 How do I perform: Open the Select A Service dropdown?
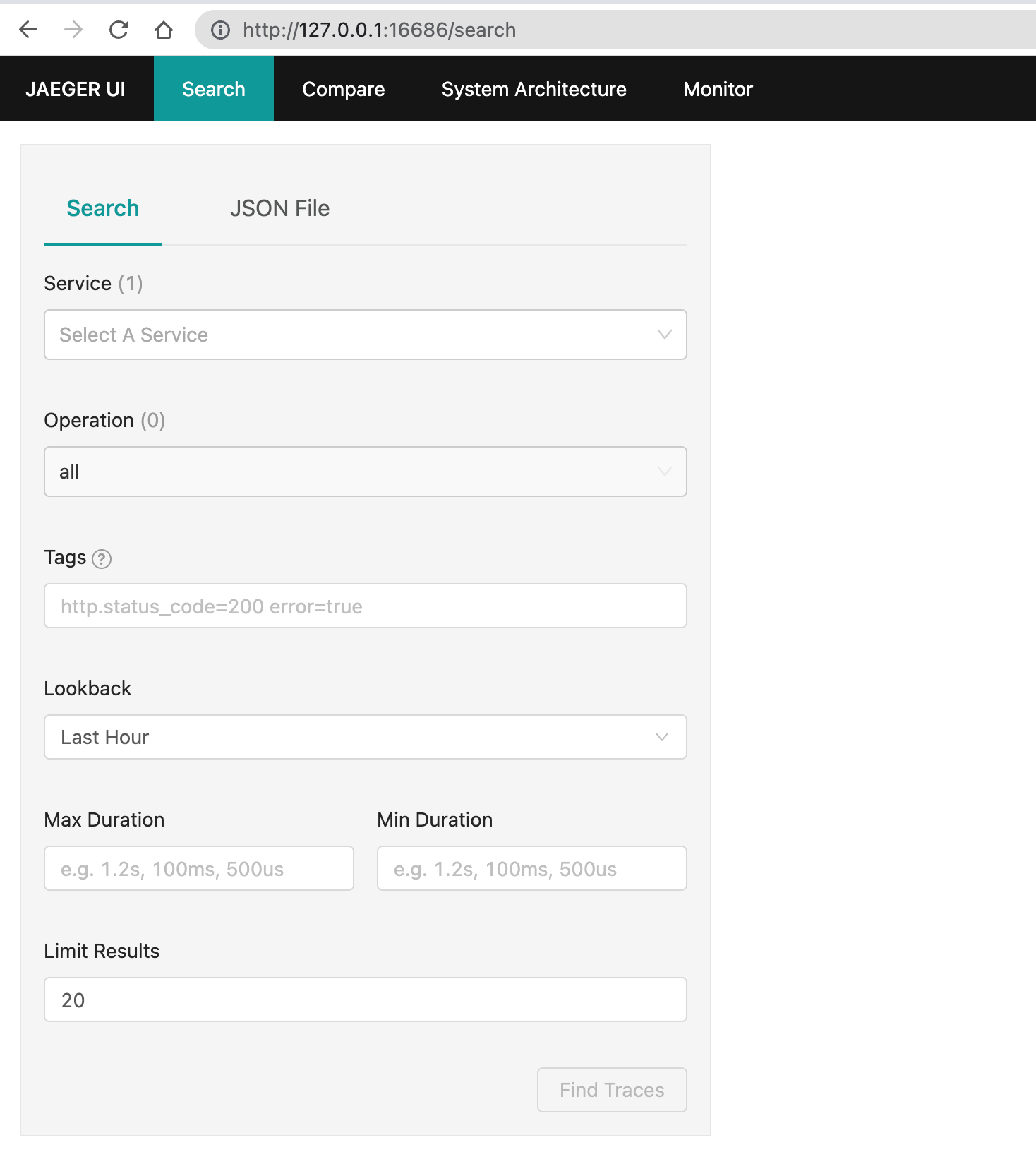pos(366,335)
